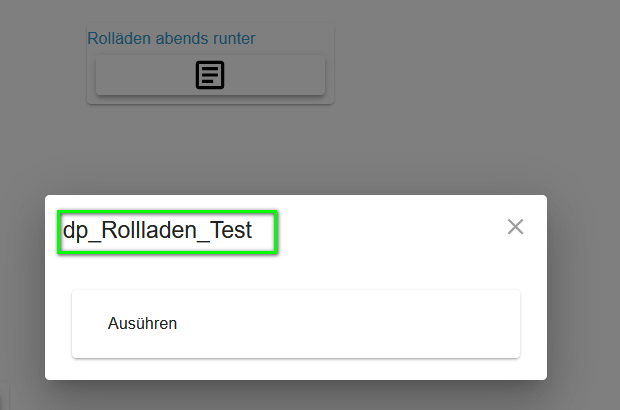The width and height of the screenshot is (620, 410).
Task: Hit the gray X at the dialog corner
Action: pos(515,227)
